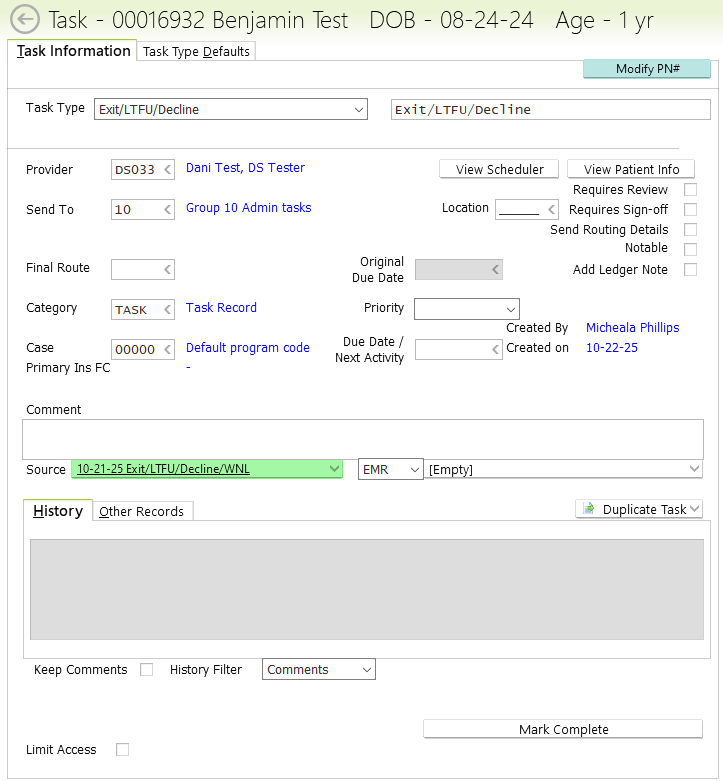The width and height of the screenshot is (723, 781).
Task: Click the back arrow icon
Action: pyautogui.click(x=24, y=20)
